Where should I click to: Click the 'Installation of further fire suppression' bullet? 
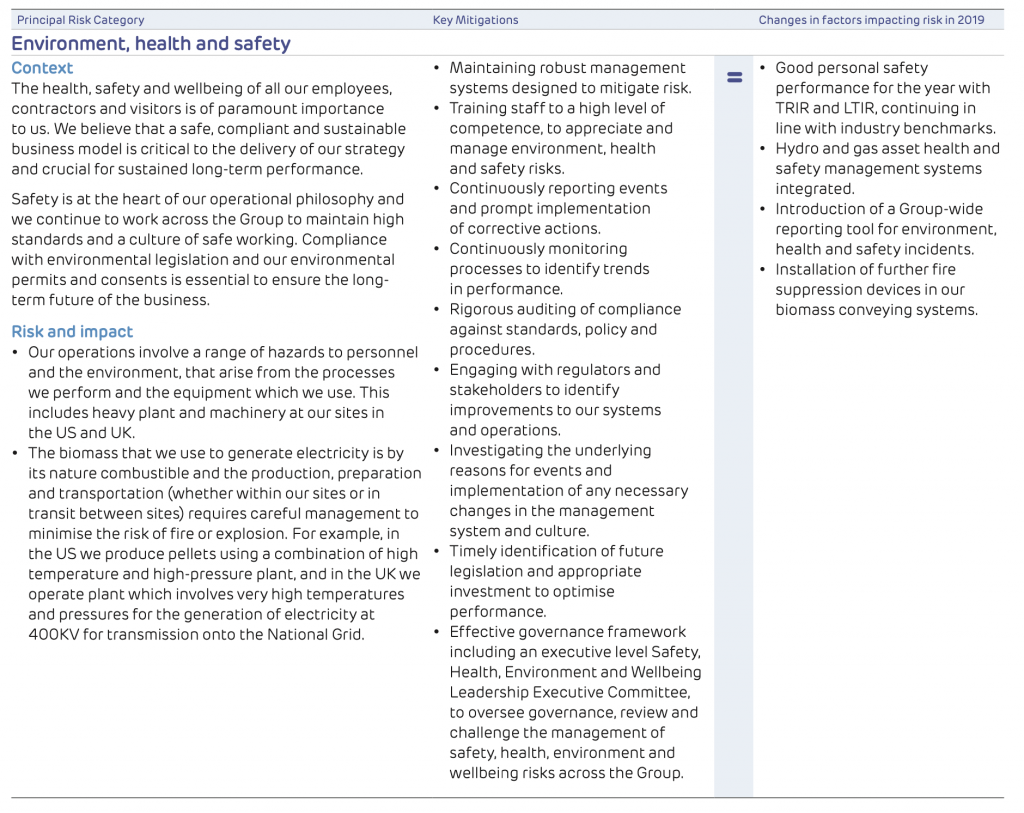pos(875,289)
